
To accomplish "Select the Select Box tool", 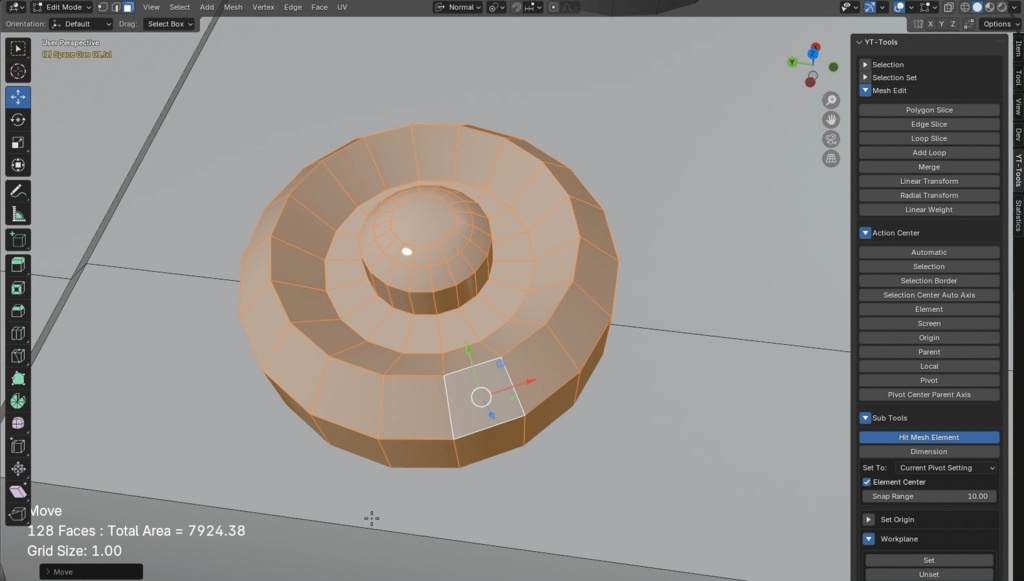I will coord(17,47).
